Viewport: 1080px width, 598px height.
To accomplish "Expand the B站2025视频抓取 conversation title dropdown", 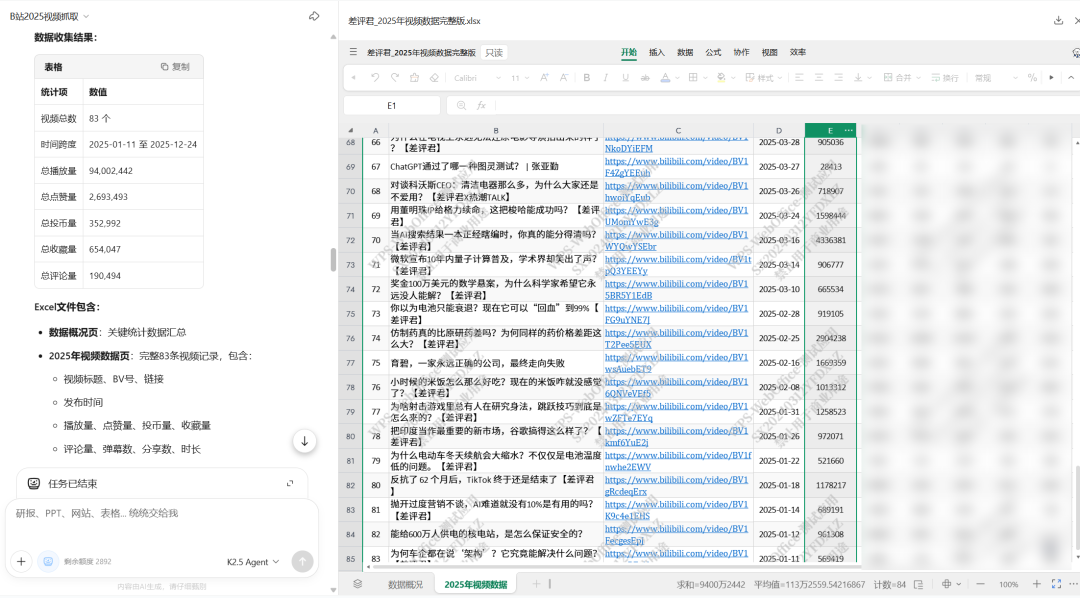I will click(50, 16).
